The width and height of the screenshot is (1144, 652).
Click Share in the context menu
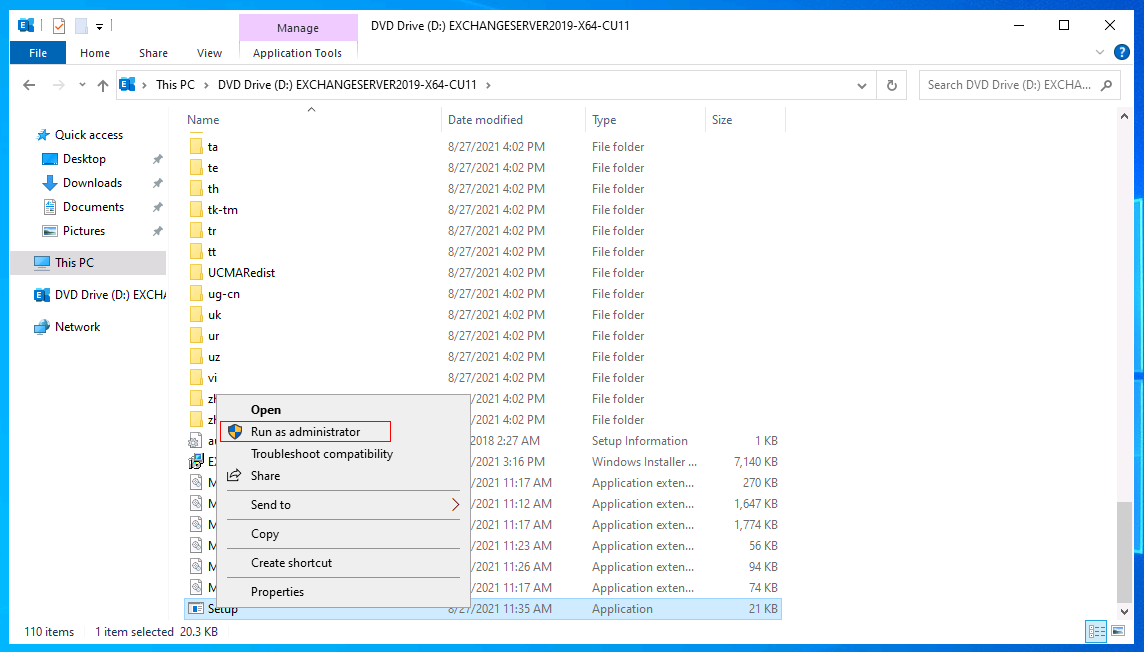tap(266, 476)
